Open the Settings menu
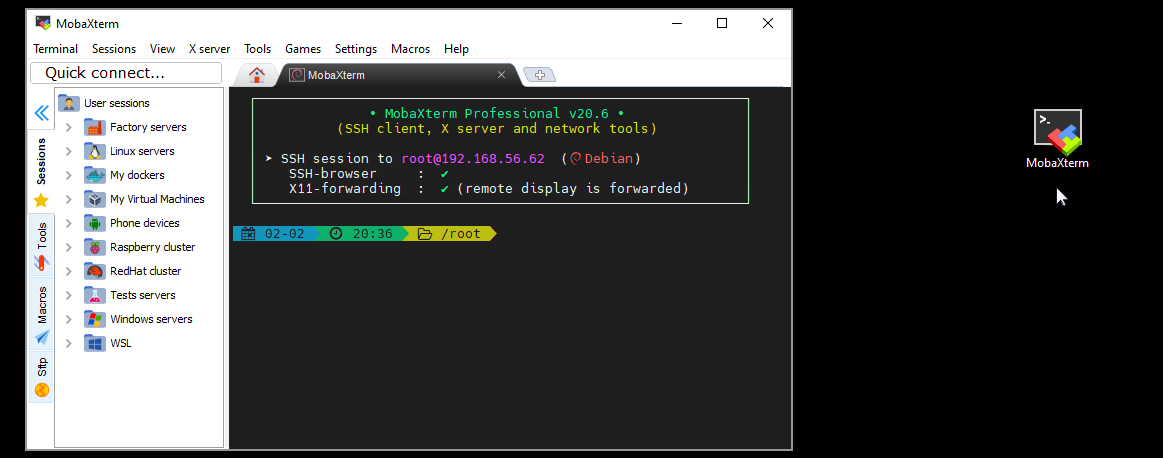The image size is (1163, 458). click(x=356, y=49)
